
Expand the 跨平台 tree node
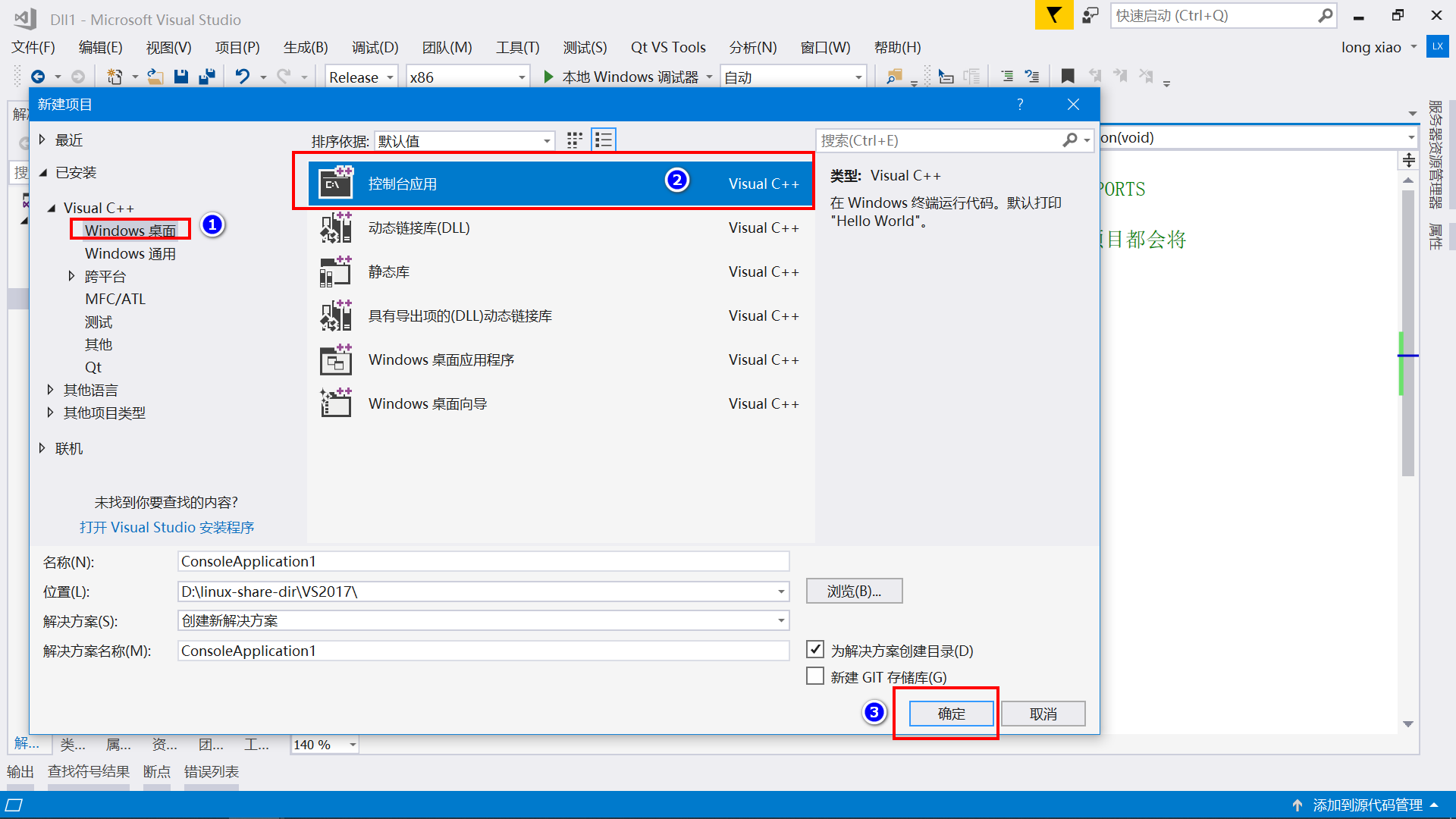tap(72, 276)
